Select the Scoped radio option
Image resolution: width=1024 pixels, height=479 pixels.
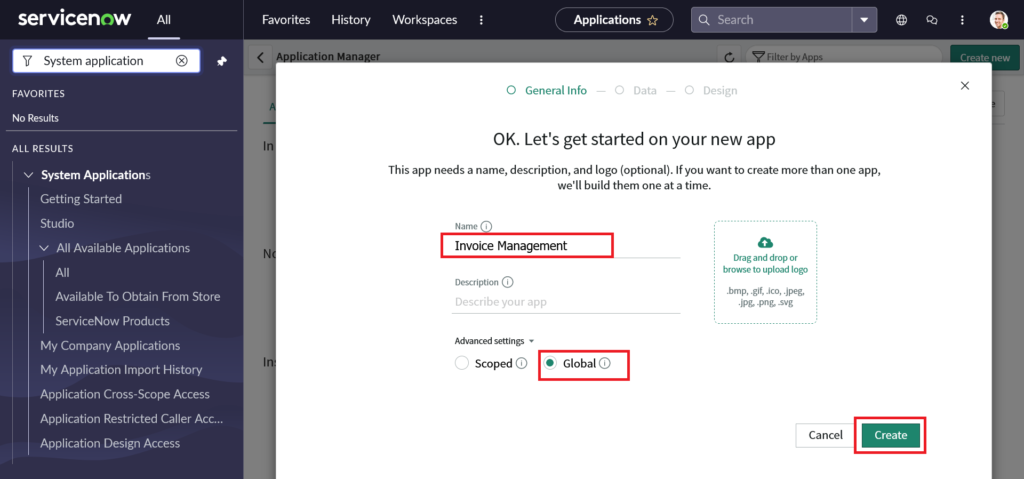(x=462, y=363)
